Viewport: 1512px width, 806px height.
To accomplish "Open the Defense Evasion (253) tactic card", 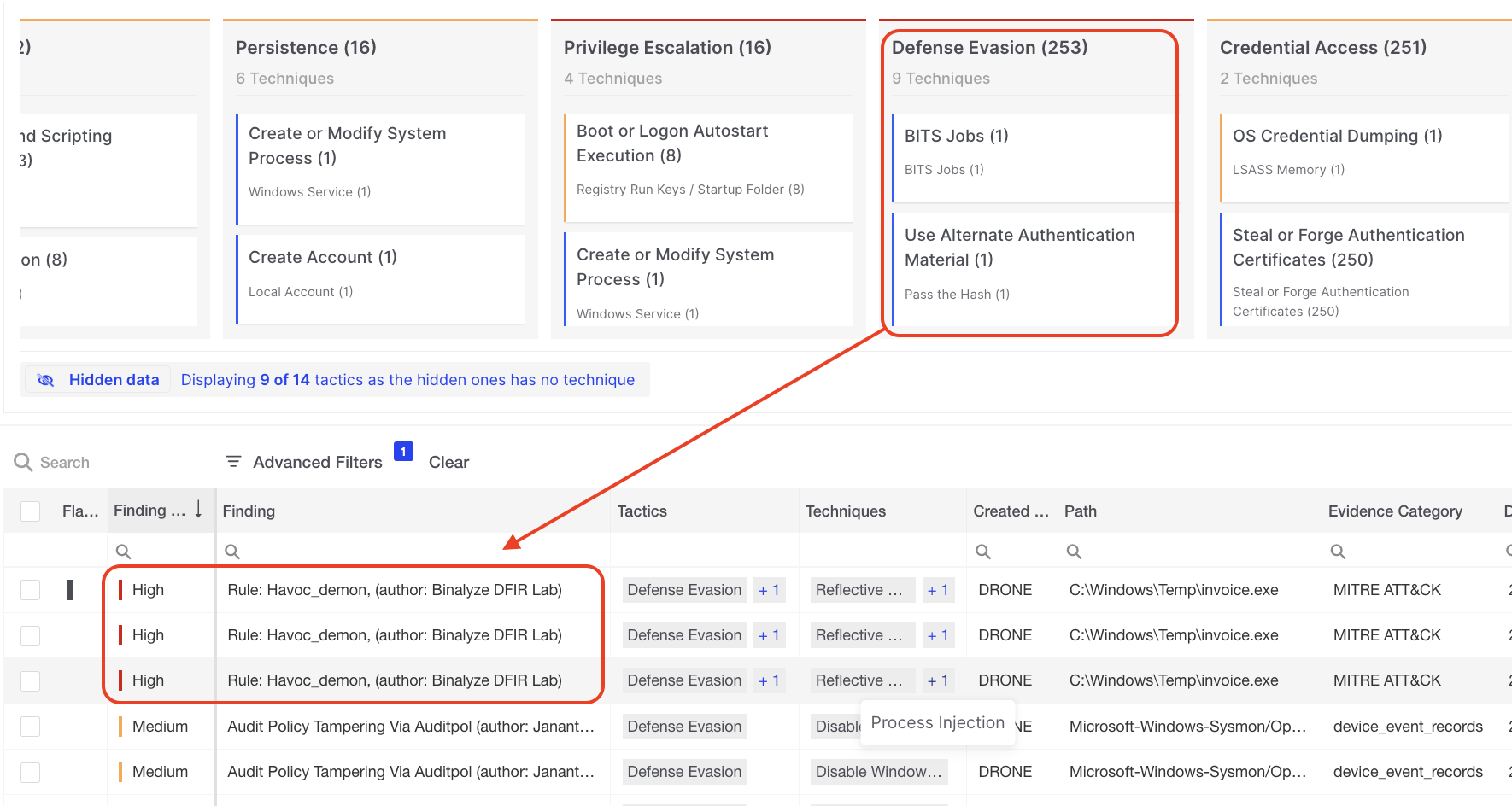I will click(989, 48).
